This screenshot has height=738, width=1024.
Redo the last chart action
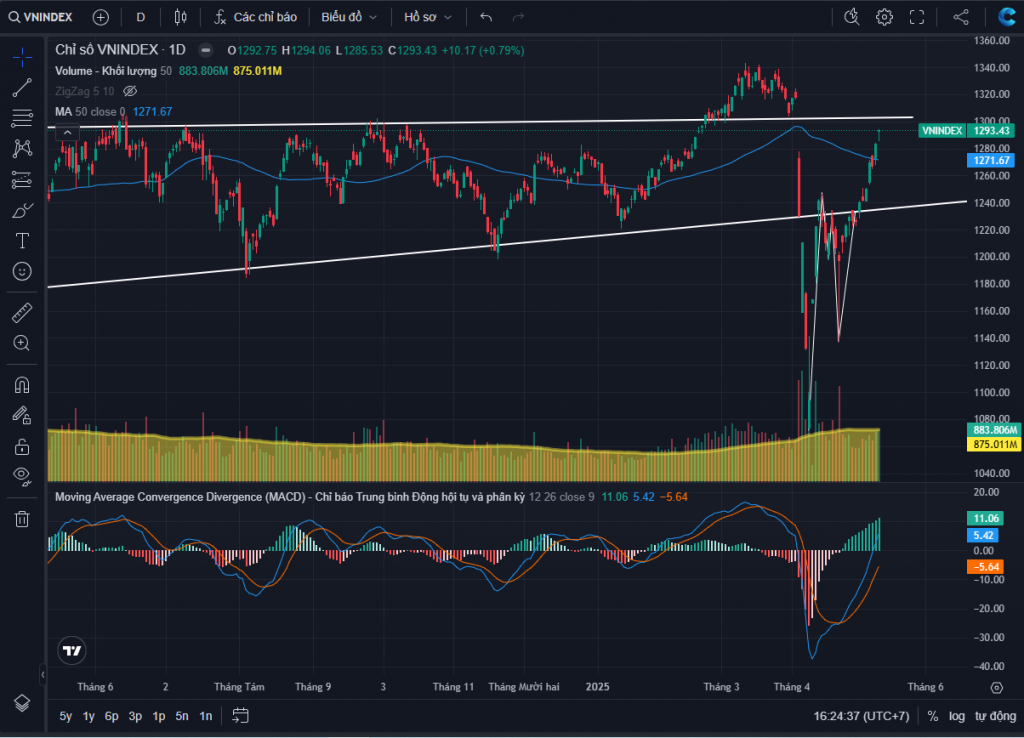pyautogui.click(x=519, y=17)
